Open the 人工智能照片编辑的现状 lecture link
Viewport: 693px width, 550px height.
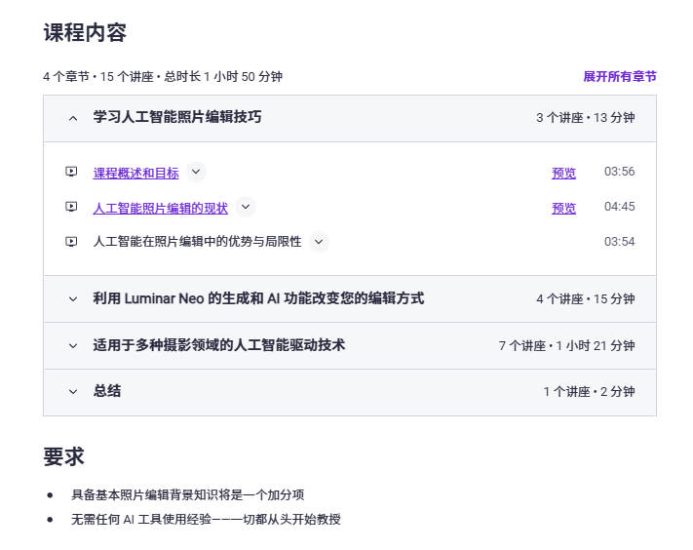point(160,208)
